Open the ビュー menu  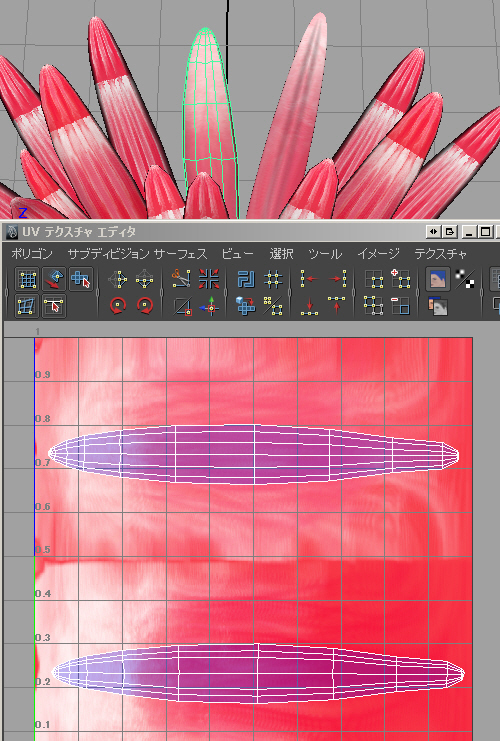[x=238, y=254]
